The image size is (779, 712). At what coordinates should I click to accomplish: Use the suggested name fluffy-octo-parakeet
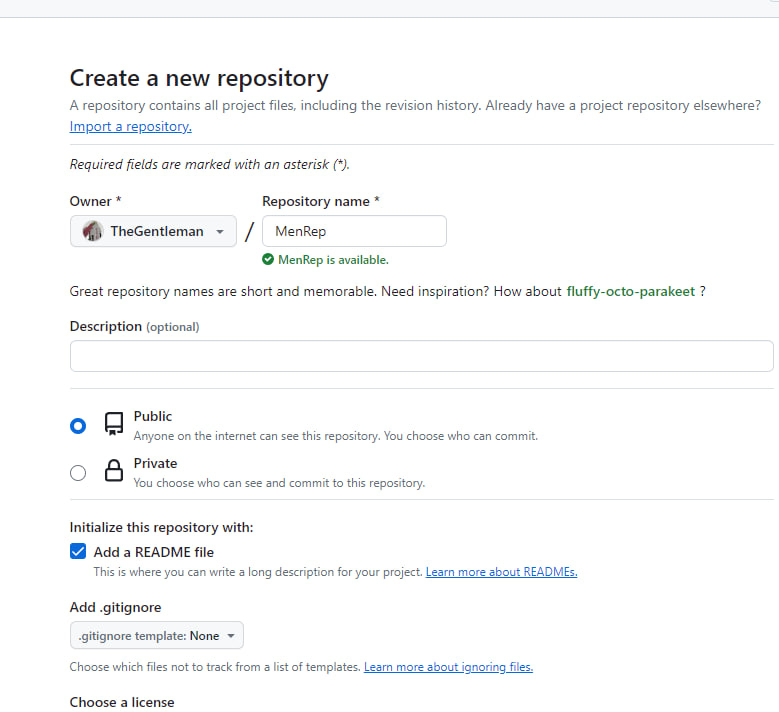pyautogui.click(x=630, y=291)
